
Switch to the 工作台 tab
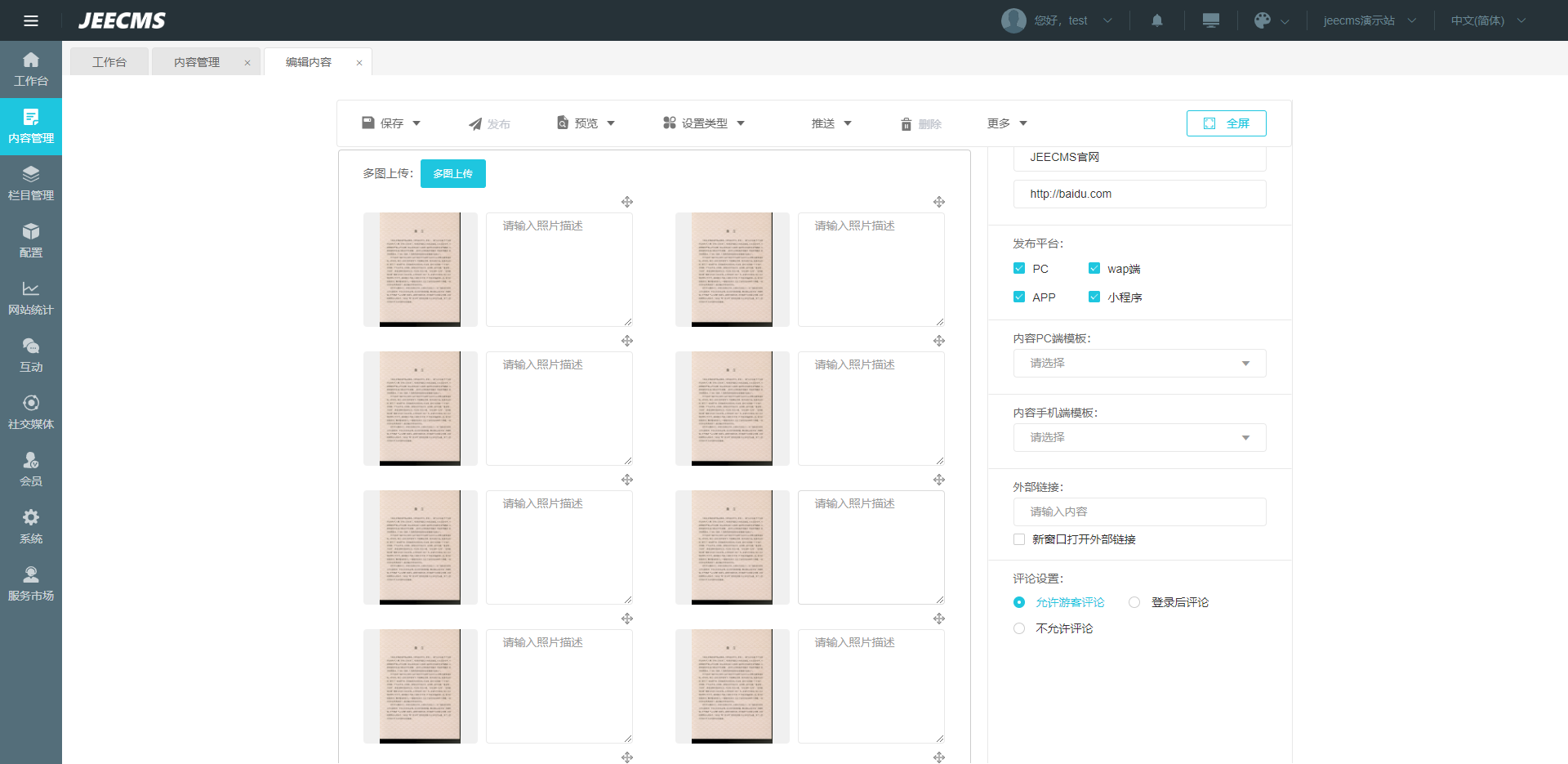(x=109, y=62)
